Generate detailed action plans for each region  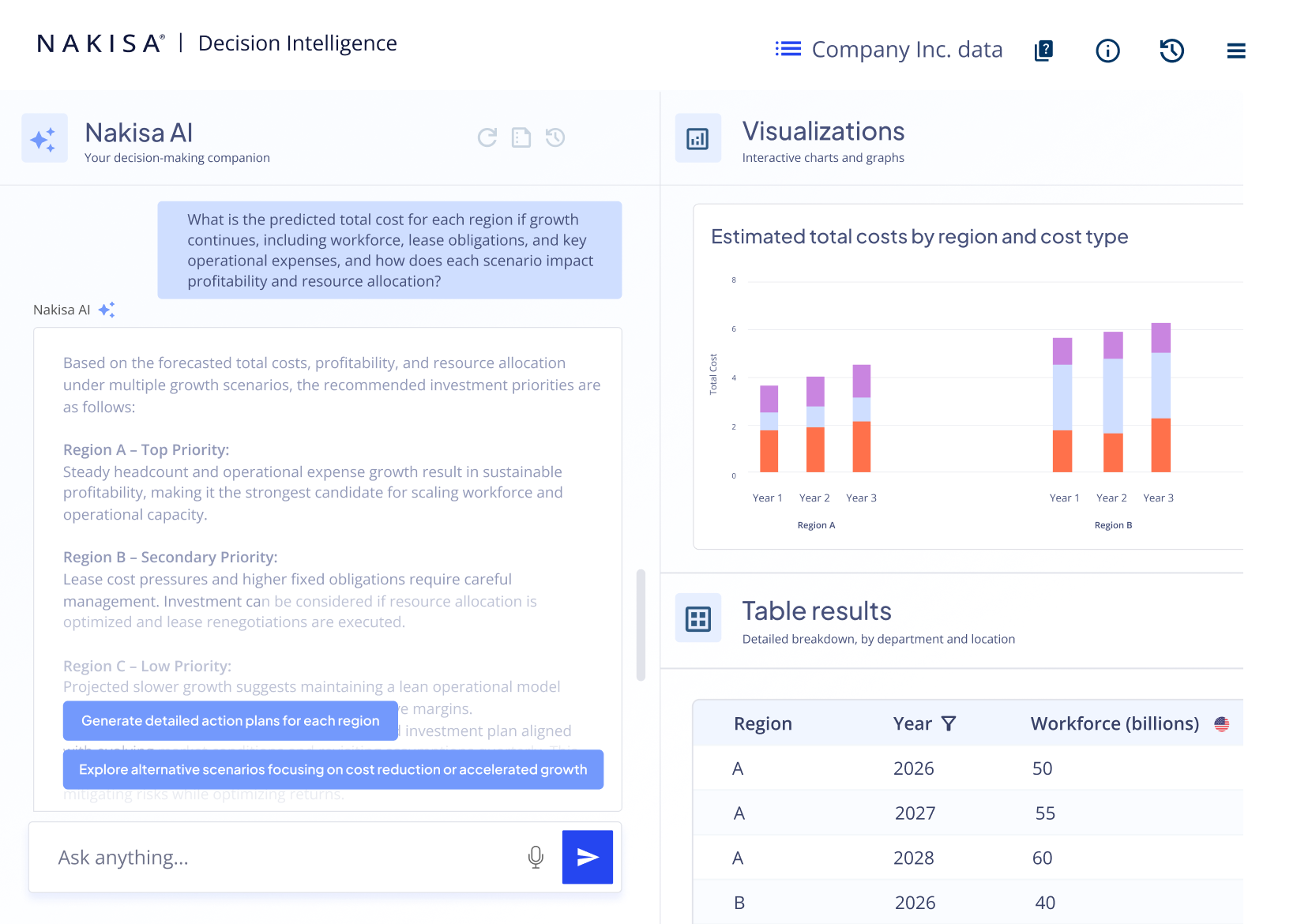(230, 721)
